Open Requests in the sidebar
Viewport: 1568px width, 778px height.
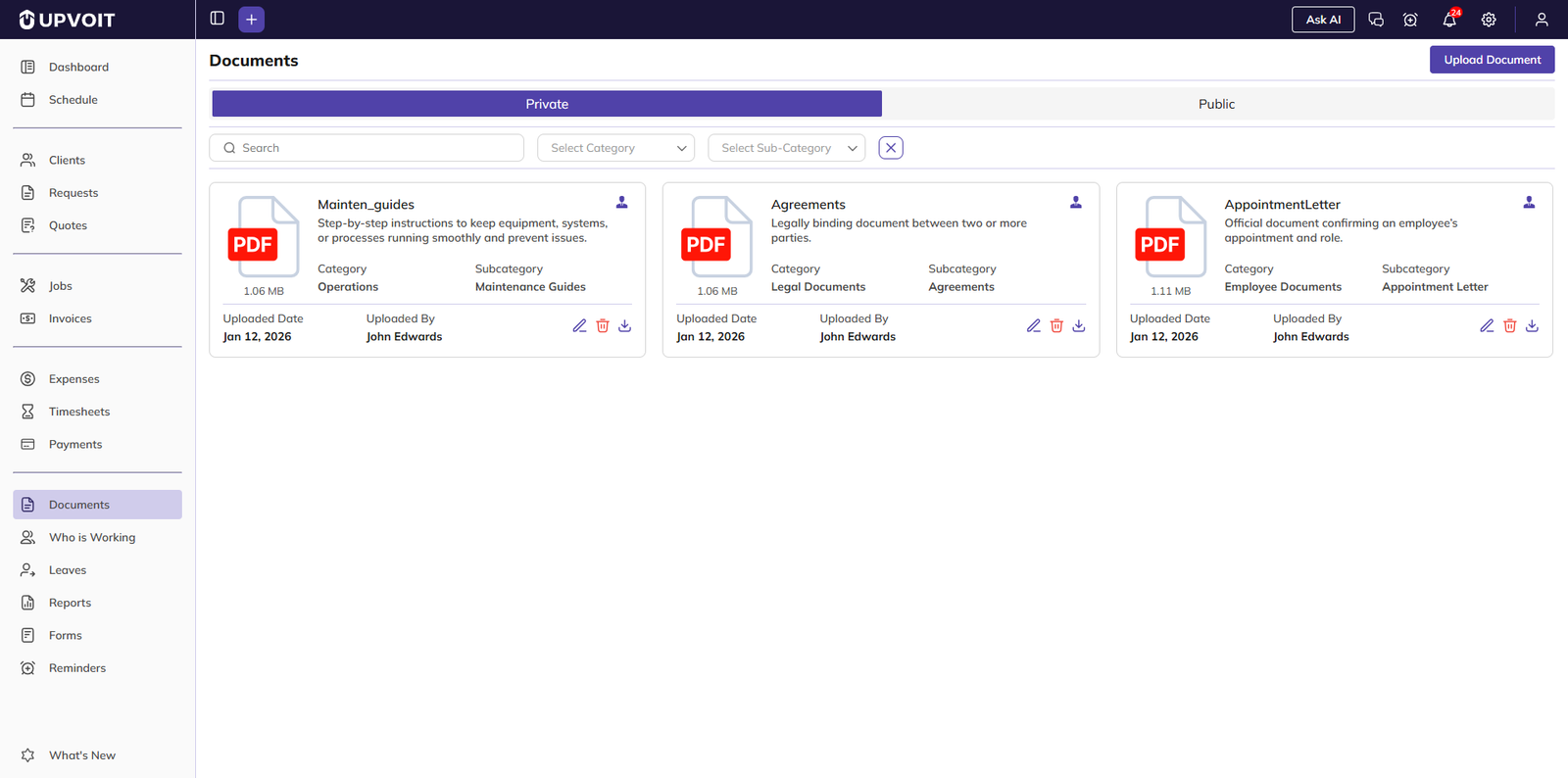pos(97,193)
